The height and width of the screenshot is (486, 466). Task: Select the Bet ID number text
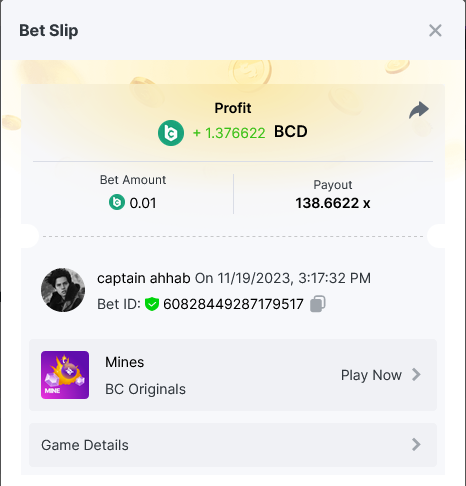[233, 304]
